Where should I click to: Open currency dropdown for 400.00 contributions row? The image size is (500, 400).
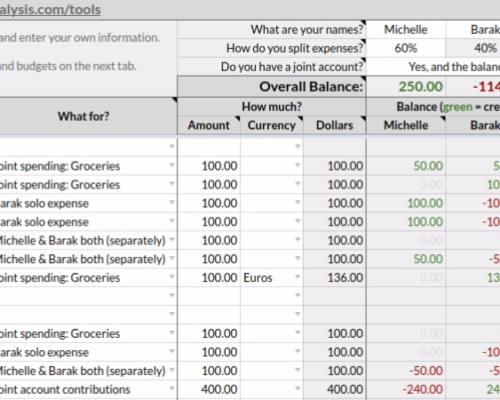pyautogui.click(x=298, y=388)
